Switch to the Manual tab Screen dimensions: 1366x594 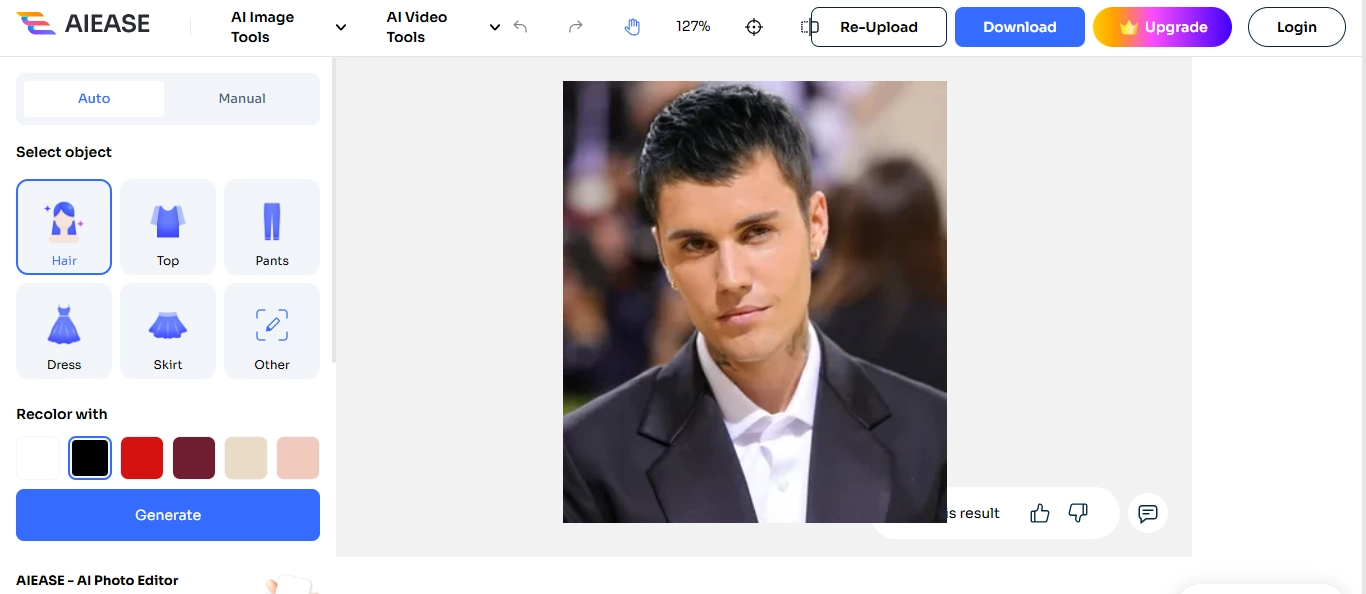242,99
